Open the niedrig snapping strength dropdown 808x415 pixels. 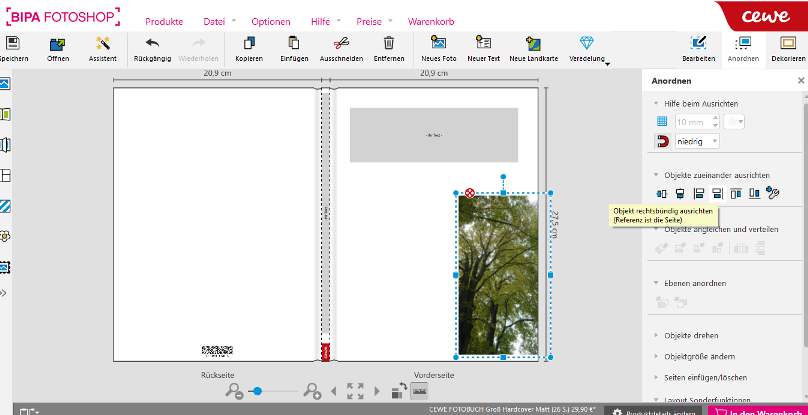(x=697, y=141)
